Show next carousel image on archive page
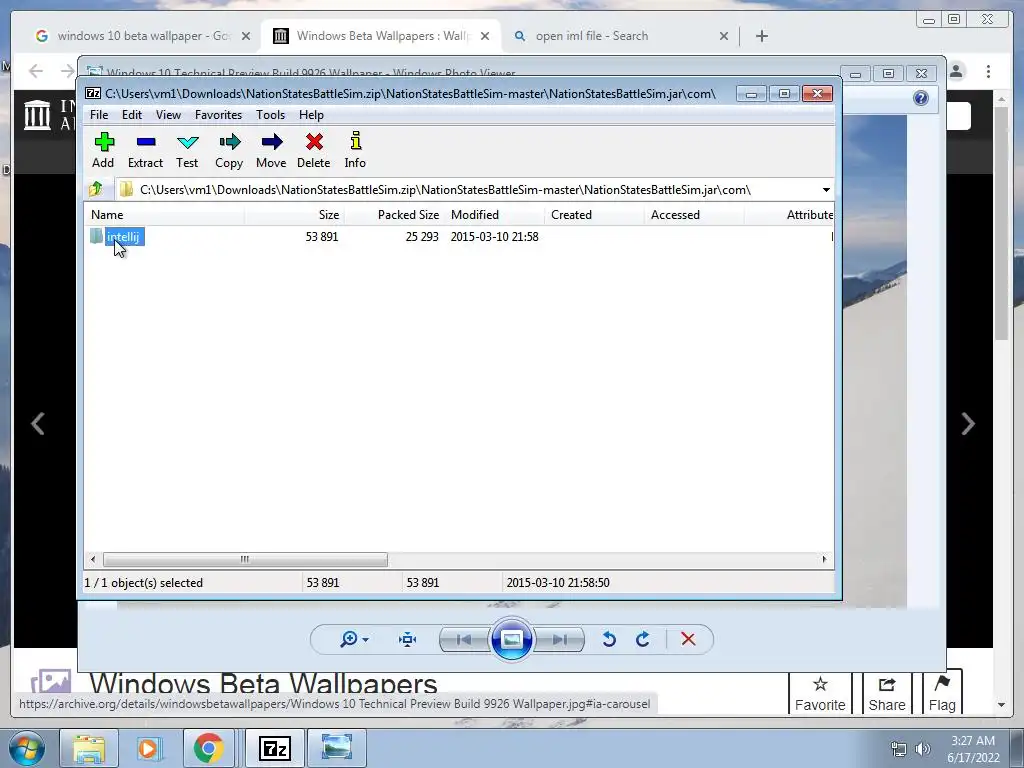 (968, 424)
